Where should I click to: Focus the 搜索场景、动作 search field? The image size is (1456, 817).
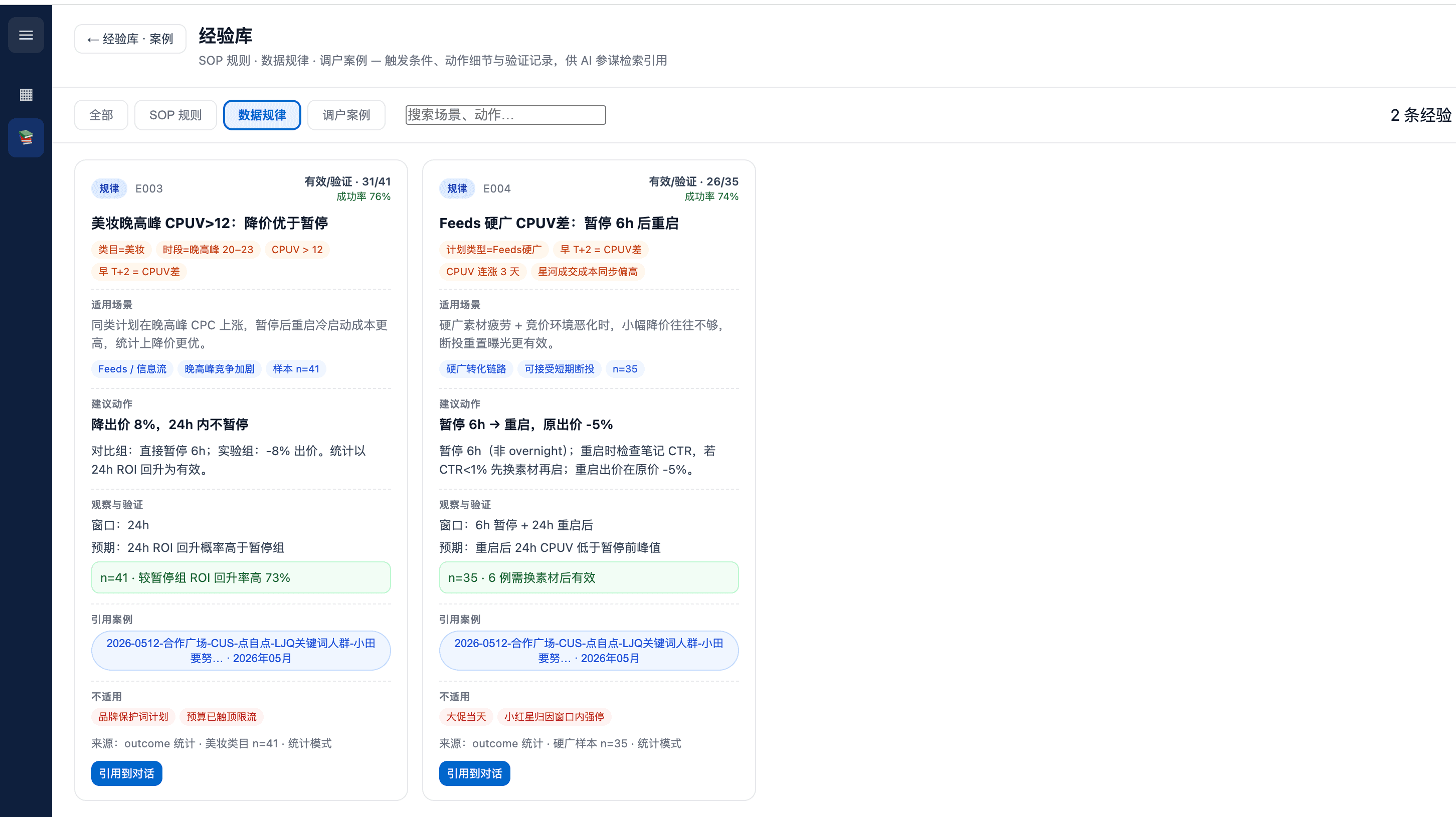[x=505, y=115]
